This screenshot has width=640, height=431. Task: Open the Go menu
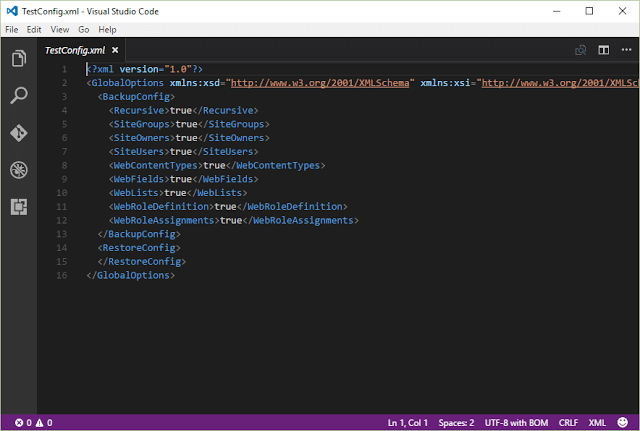coord(84,29)
